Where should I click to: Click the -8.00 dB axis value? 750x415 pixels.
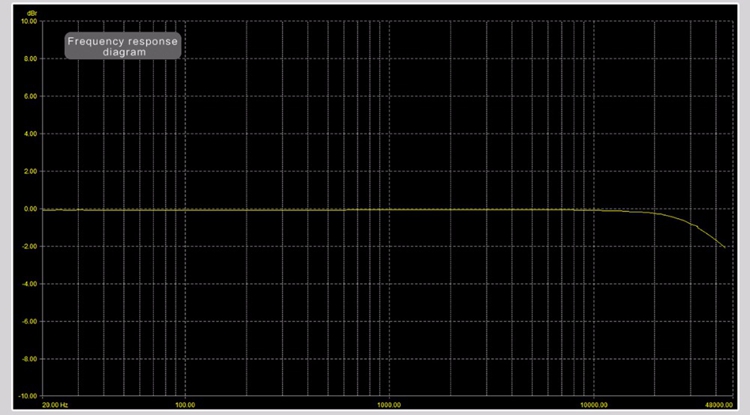(x=30, y=359)
